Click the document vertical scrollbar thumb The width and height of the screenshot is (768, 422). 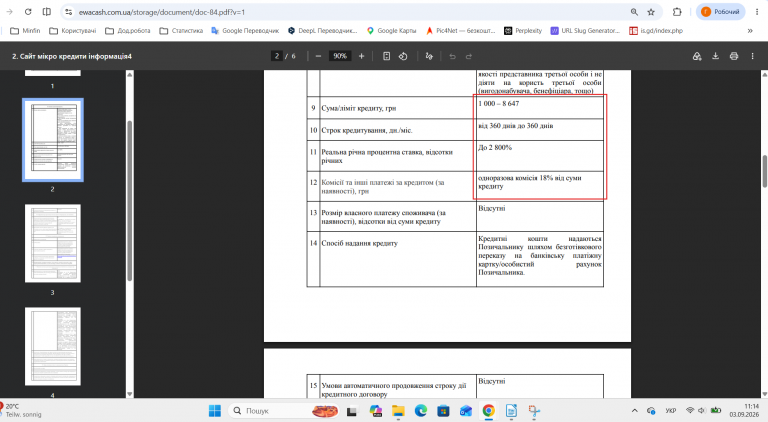click(x=764, y=171)
